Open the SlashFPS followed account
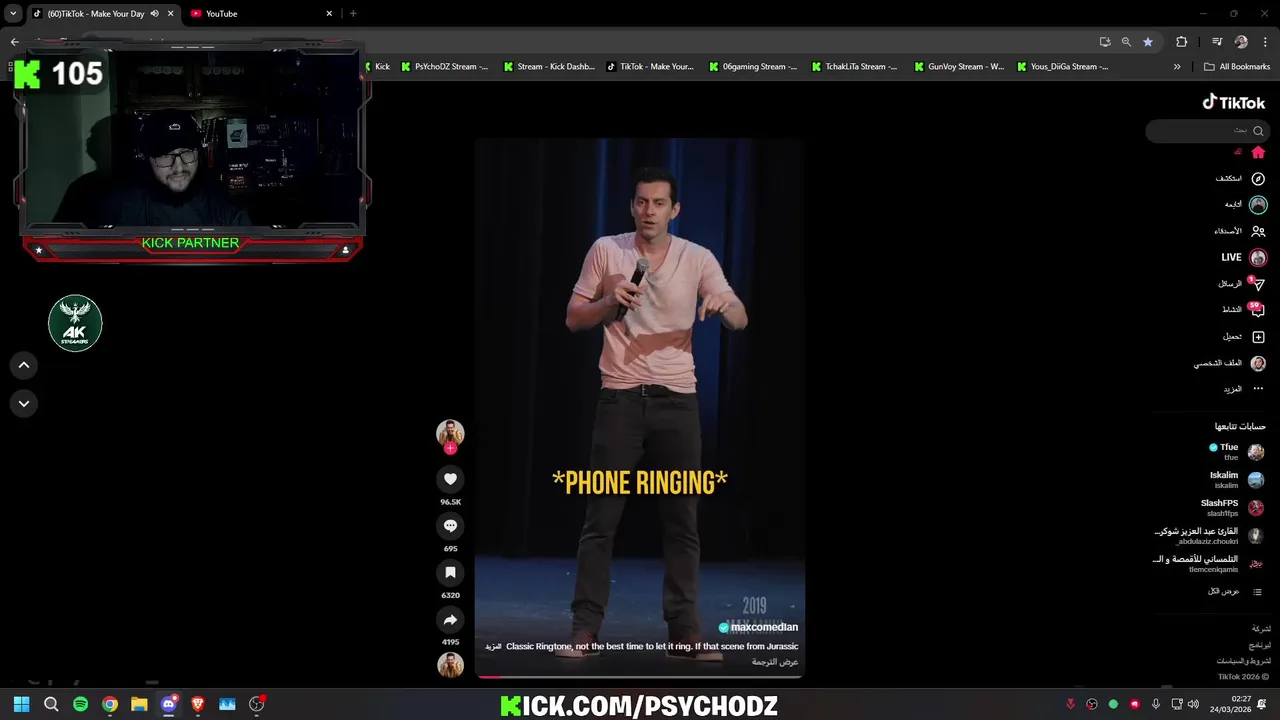Image resolution: width=1280 pixels, height=720 pixels. (1232, 507)
